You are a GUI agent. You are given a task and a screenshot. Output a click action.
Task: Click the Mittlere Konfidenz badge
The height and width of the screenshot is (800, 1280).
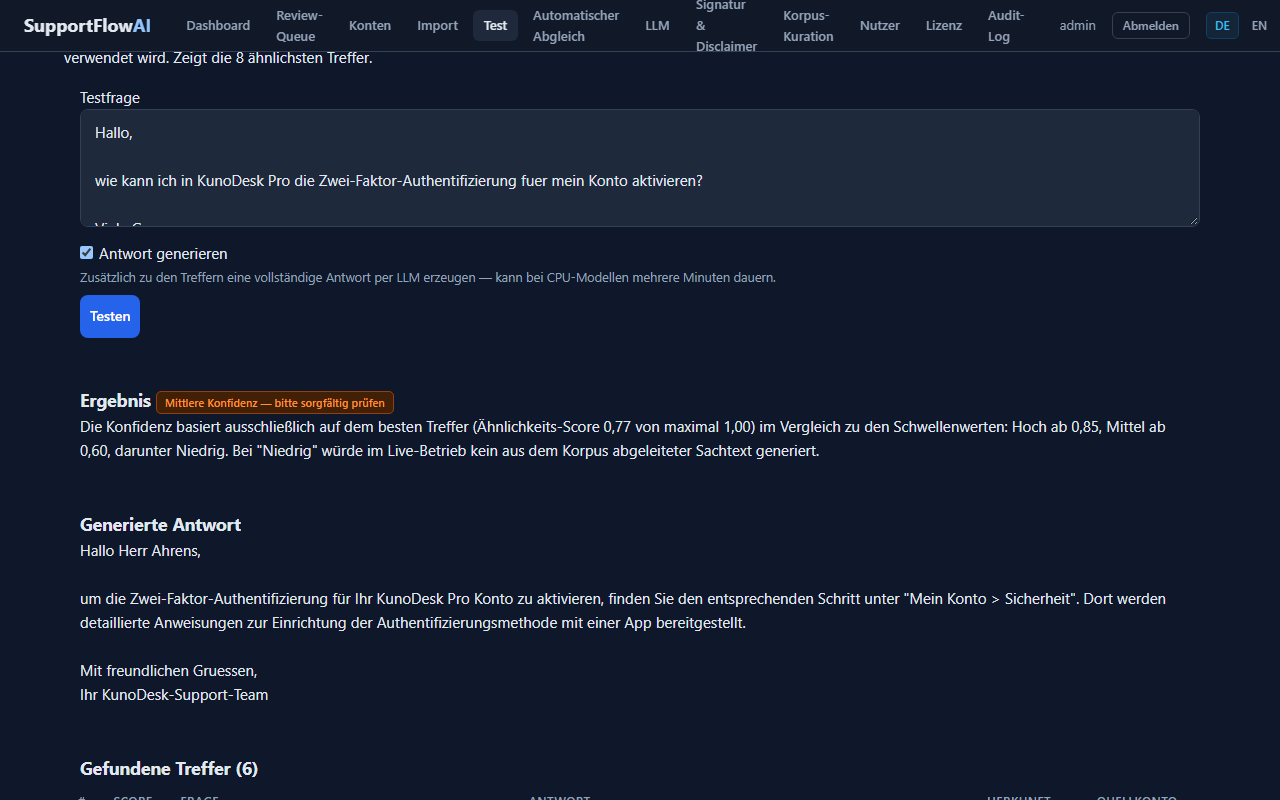(x=275, y=403)
